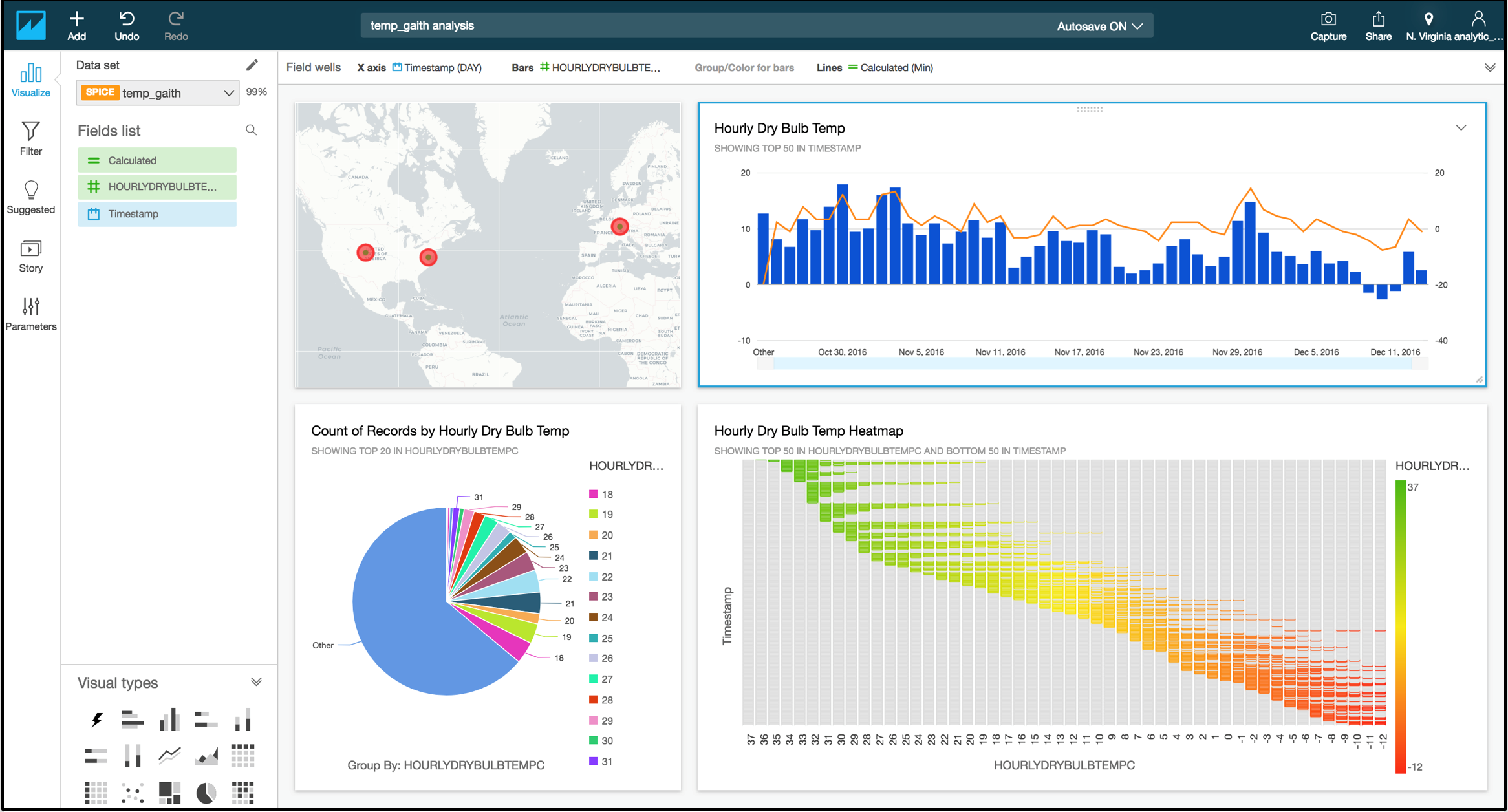Click Redo in the top toolbar
Screen dimensions: 1508x812
click(x=176, y=27)
